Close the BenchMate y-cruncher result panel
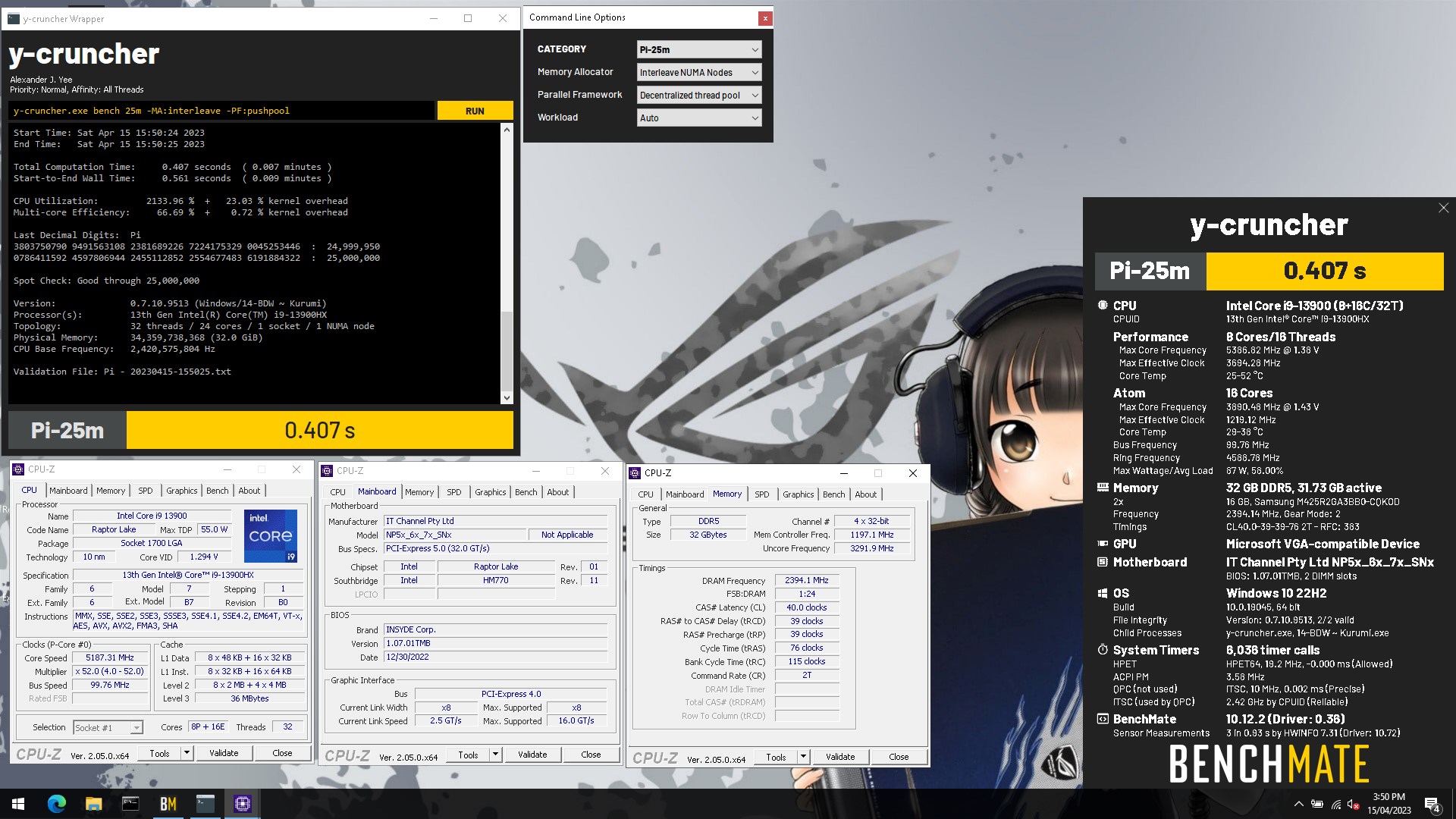 tap(1443, 208)
